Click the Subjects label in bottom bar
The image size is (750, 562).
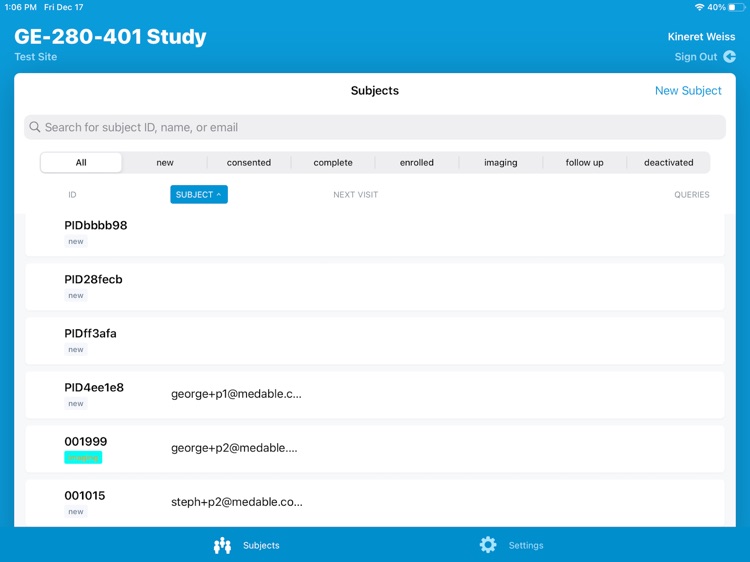click(261, 545)
